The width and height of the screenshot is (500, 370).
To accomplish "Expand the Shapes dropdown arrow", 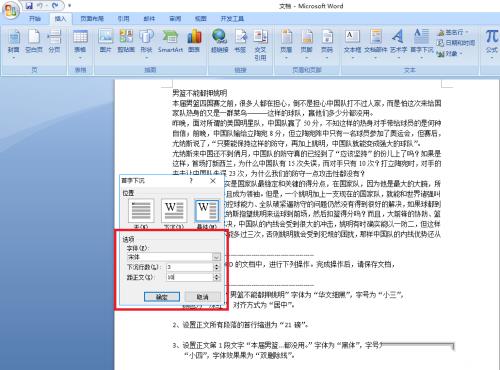I will 146,58.
